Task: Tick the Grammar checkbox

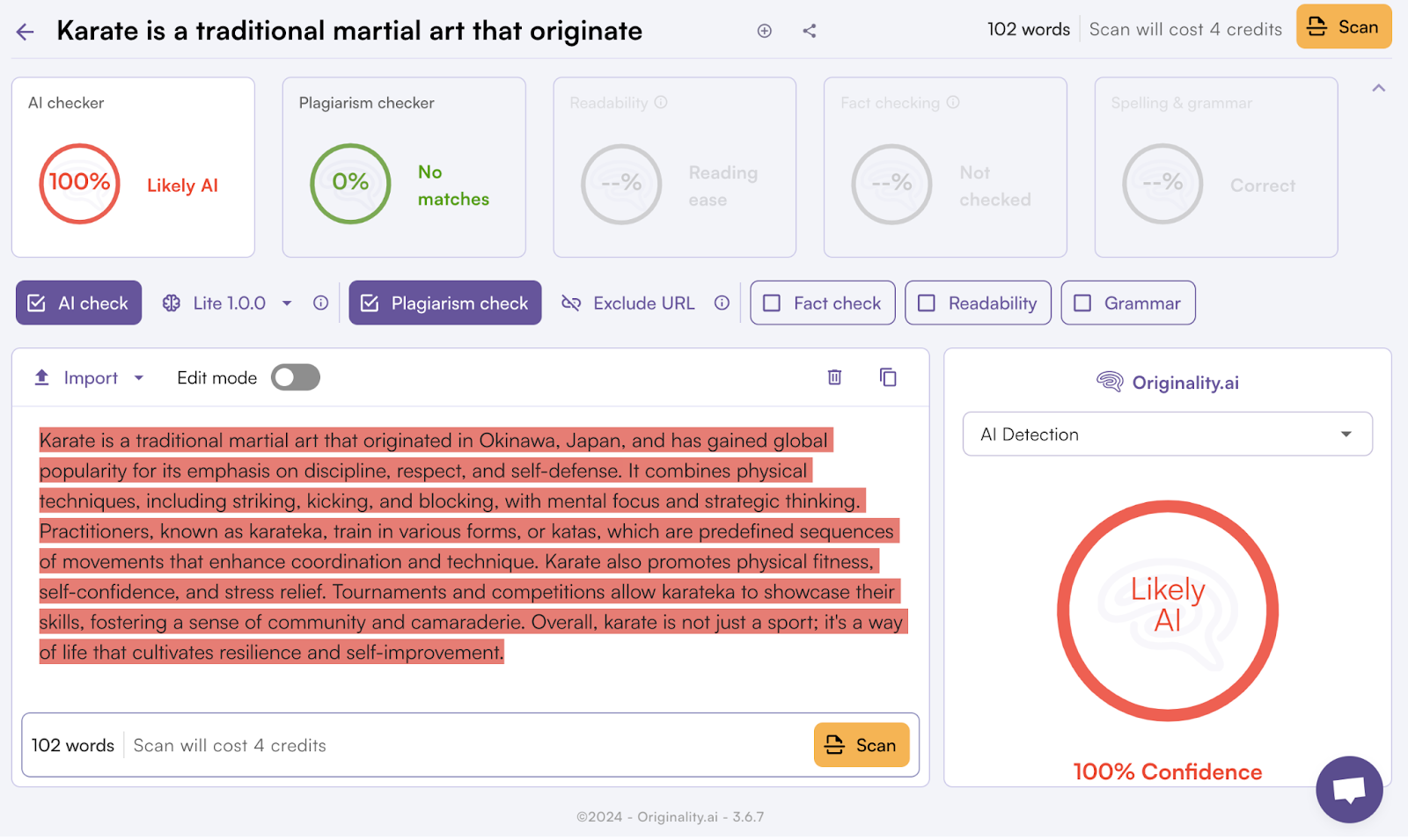Action: tap(1083, 303)
